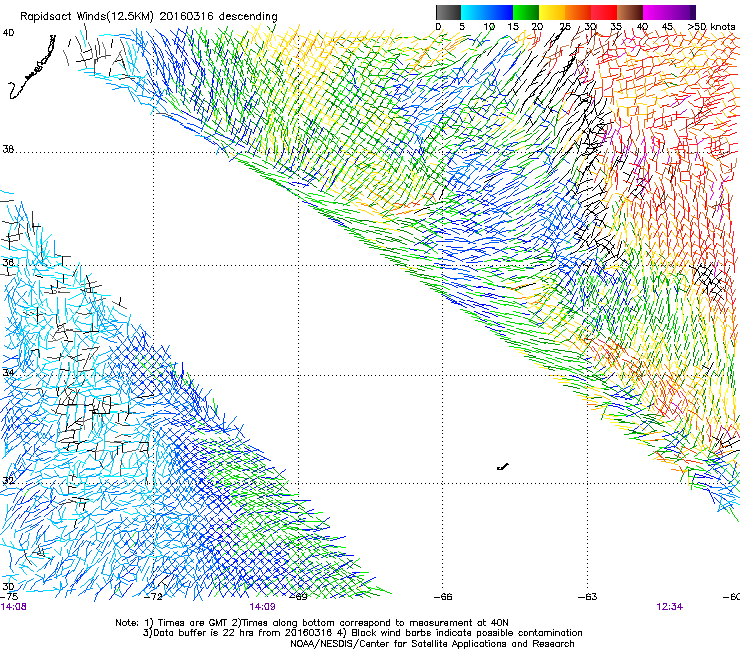
Task: Click the longitude label '-75'
Action: [9, 597]
